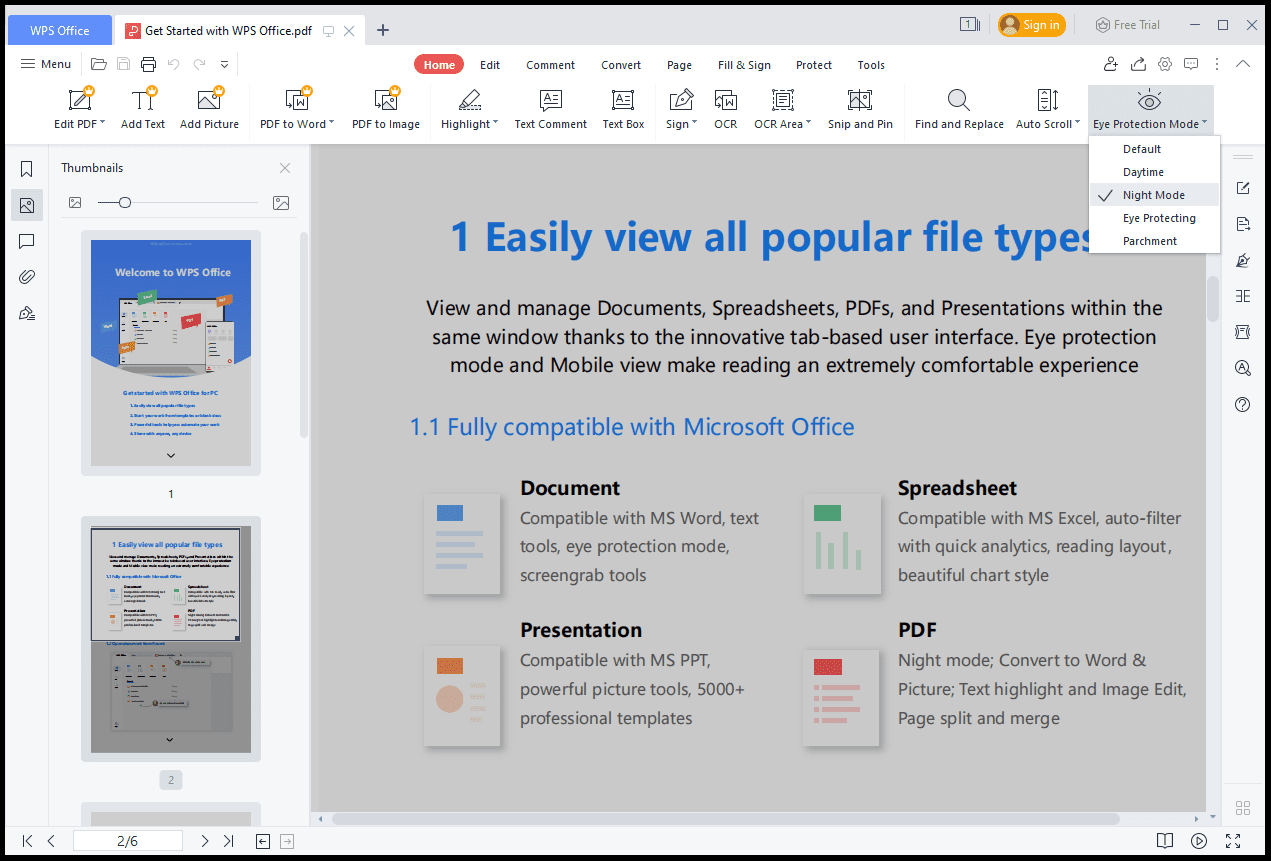The width and height of the screenshot is (1271, 861).
Task: Switch to the WPS Office home tab
Action: (x=59, y=30)
